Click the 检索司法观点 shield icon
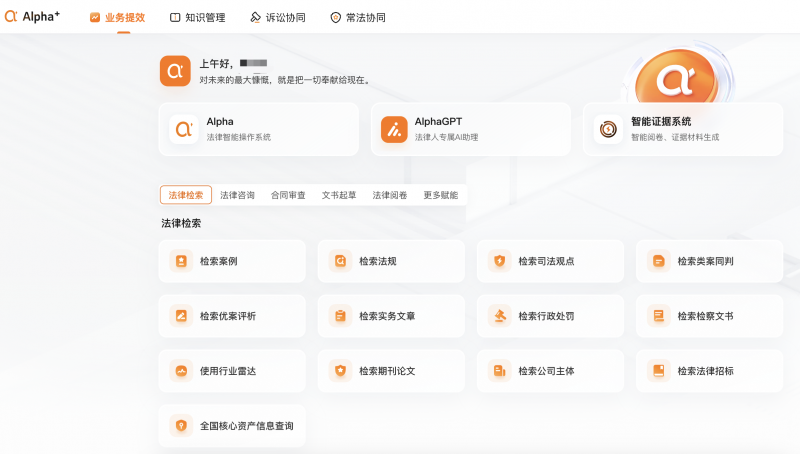The width and height of the screenshot is (800, 454). (x=499, y=261)
